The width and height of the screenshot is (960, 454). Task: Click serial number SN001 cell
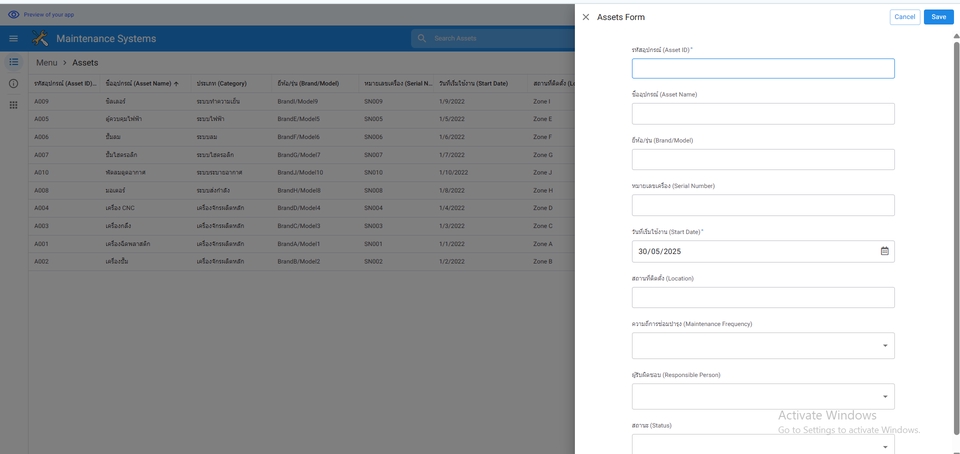tap(373, 244)
